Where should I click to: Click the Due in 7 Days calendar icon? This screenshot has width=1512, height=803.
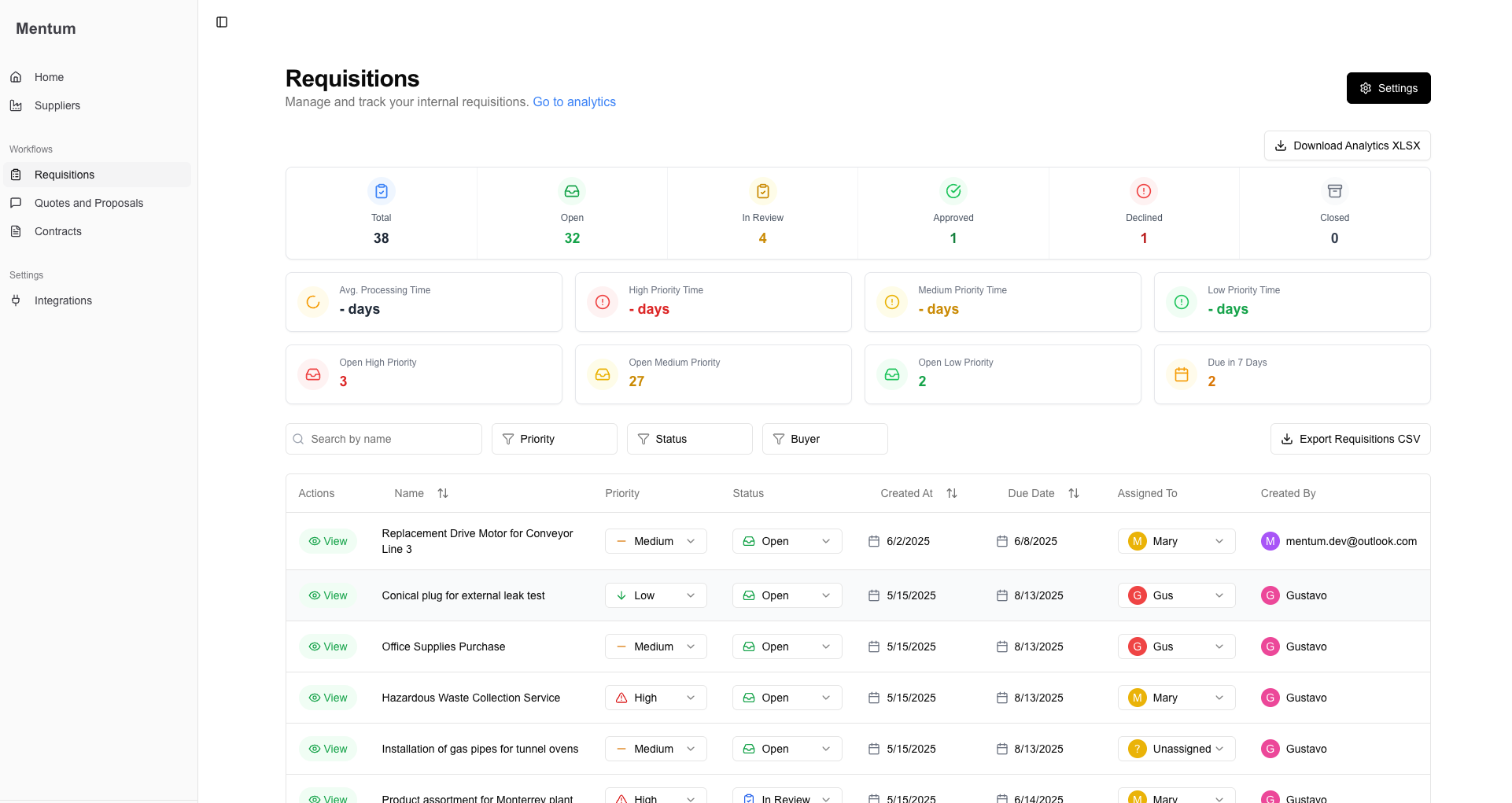(x=1181, y=374)
